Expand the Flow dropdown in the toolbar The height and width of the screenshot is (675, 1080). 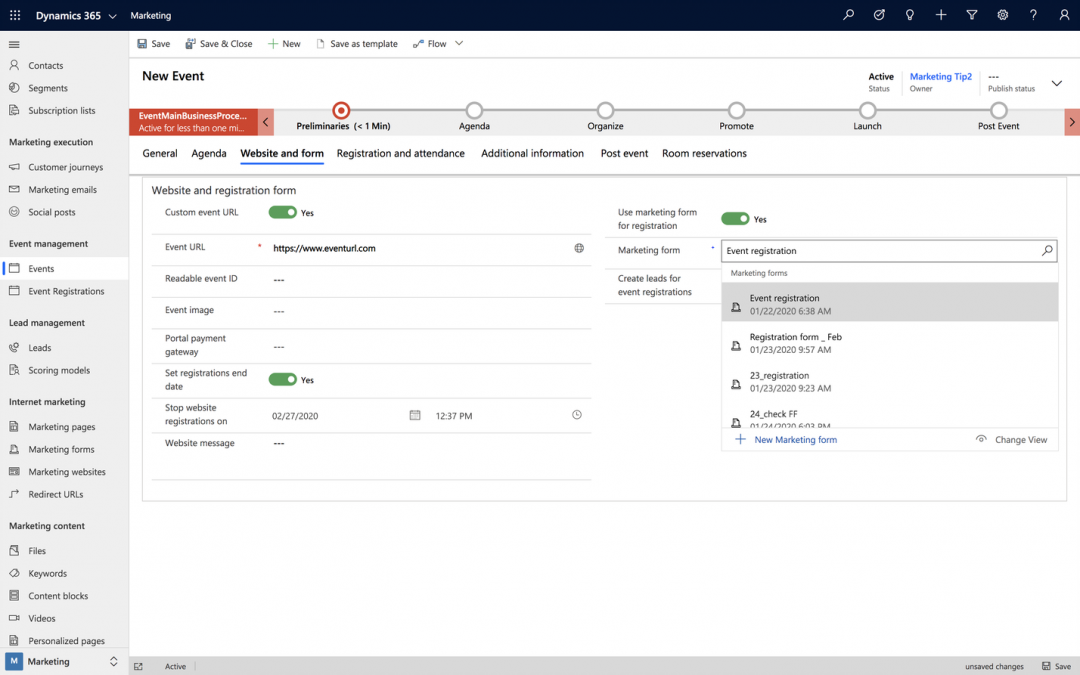458,43
